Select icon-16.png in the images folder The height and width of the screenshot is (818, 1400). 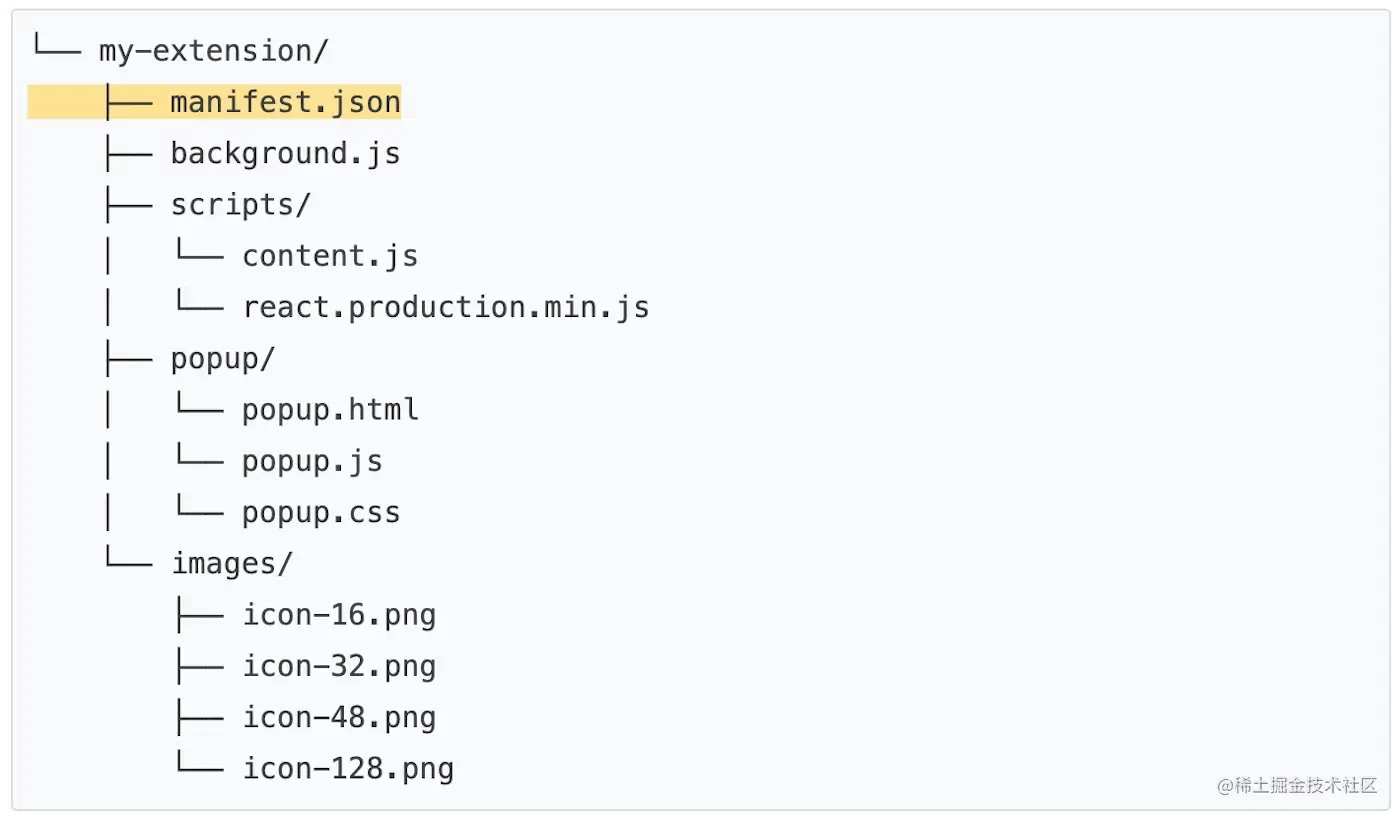click(x=339, y=615)
